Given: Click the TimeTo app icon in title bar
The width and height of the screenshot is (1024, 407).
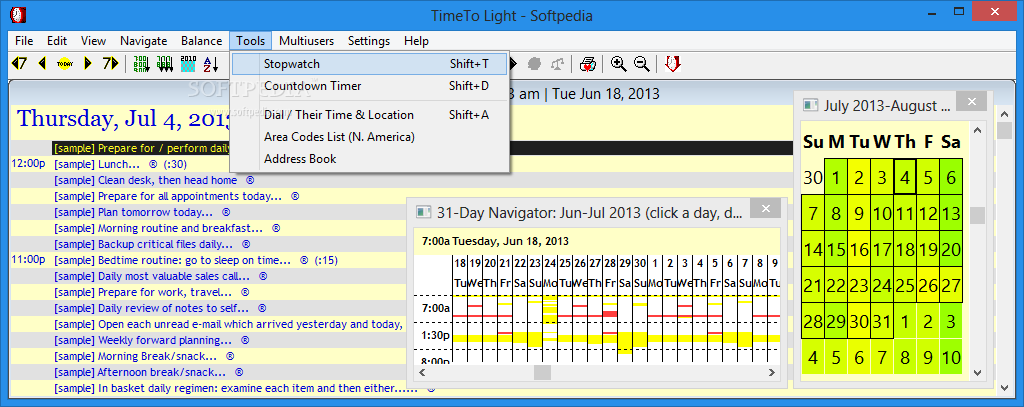Looking at the screenshot, I should [x=16, y=14].
